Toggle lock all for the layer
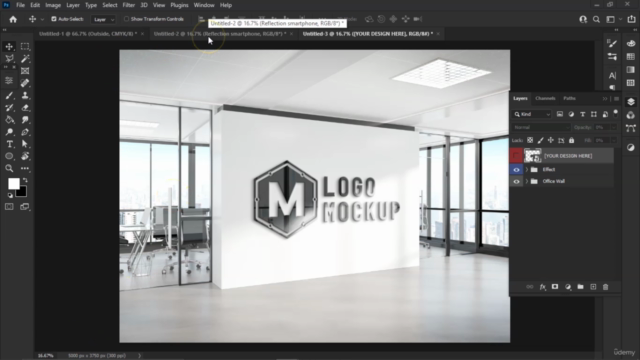Viewport: 640px width, 360px height. click(x=571, y=140)
